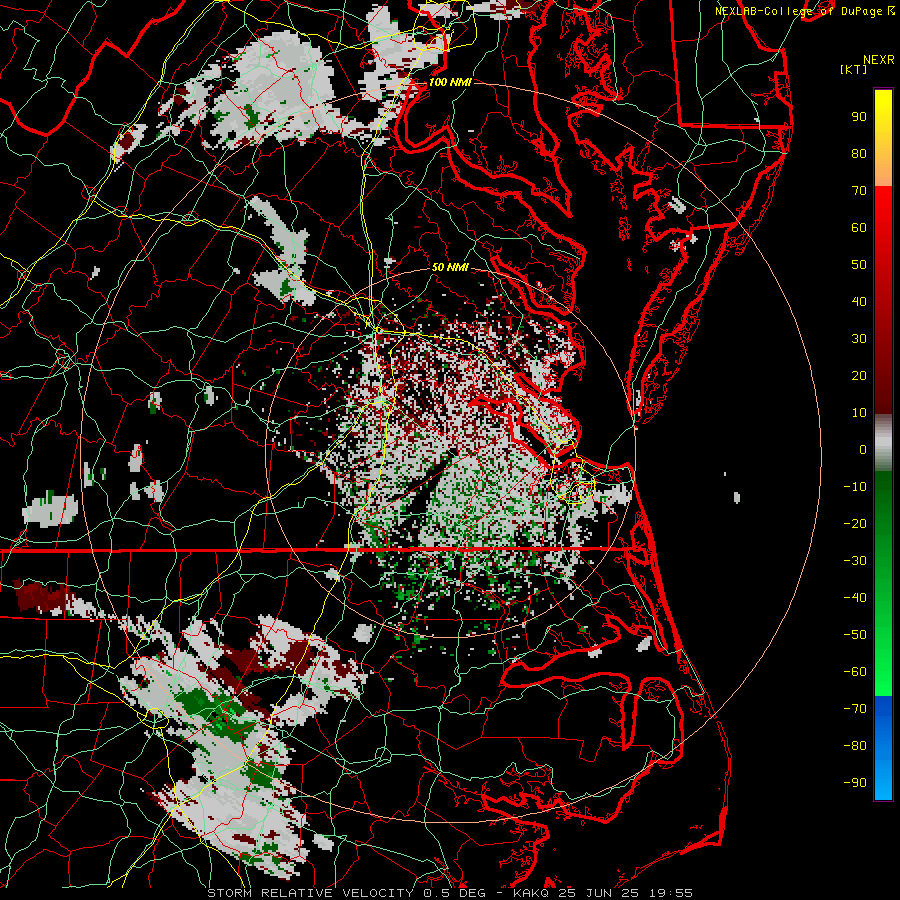The width and height of the screenshot is (900, 900).
Task: Click the KAKQ station identifier in the caption
Action: (x=532, y=893)
